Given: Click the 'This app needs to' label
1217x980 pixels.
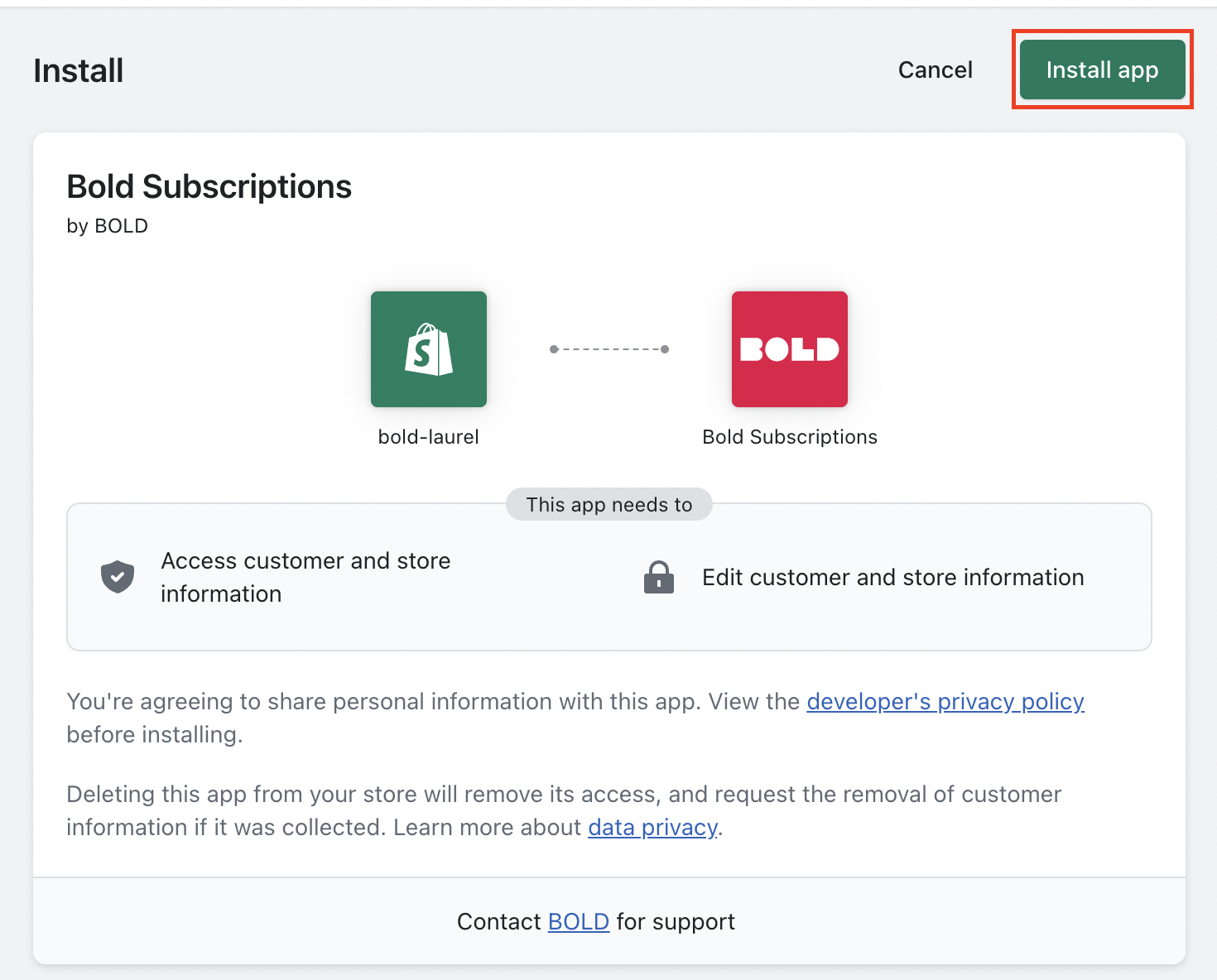Looking at the screenshot, I should tap(609, 505).
